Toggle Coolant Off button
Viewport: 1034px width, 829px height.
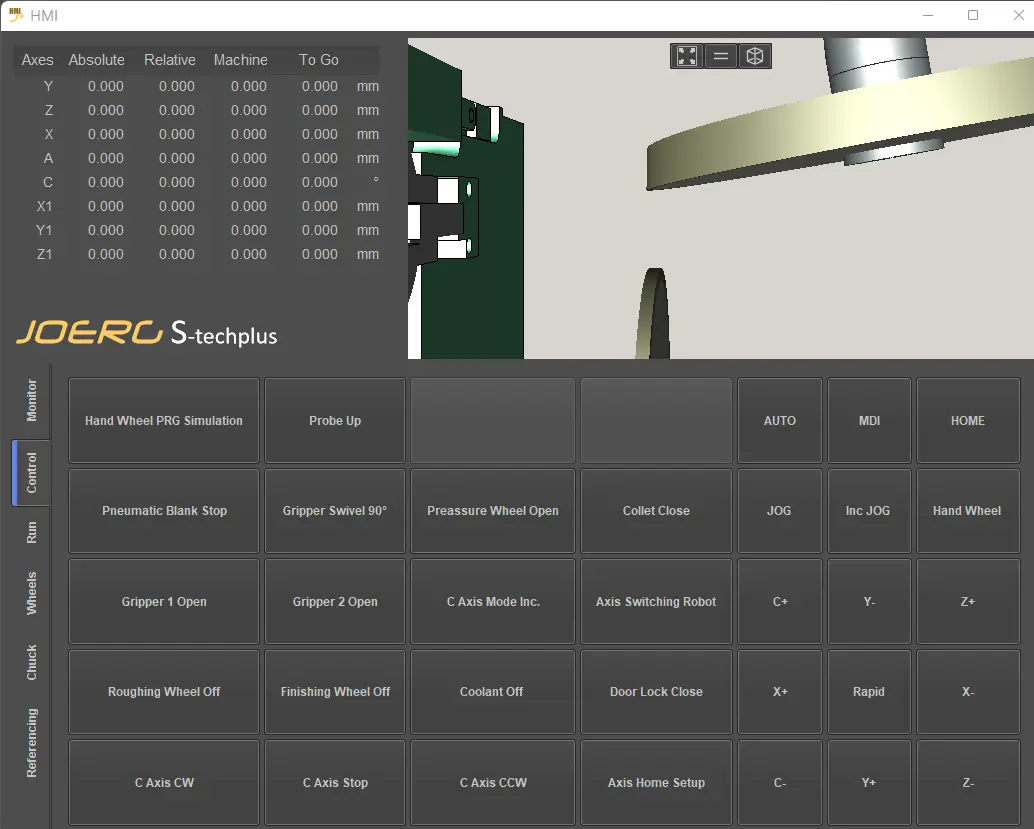(x=492, y=692)
